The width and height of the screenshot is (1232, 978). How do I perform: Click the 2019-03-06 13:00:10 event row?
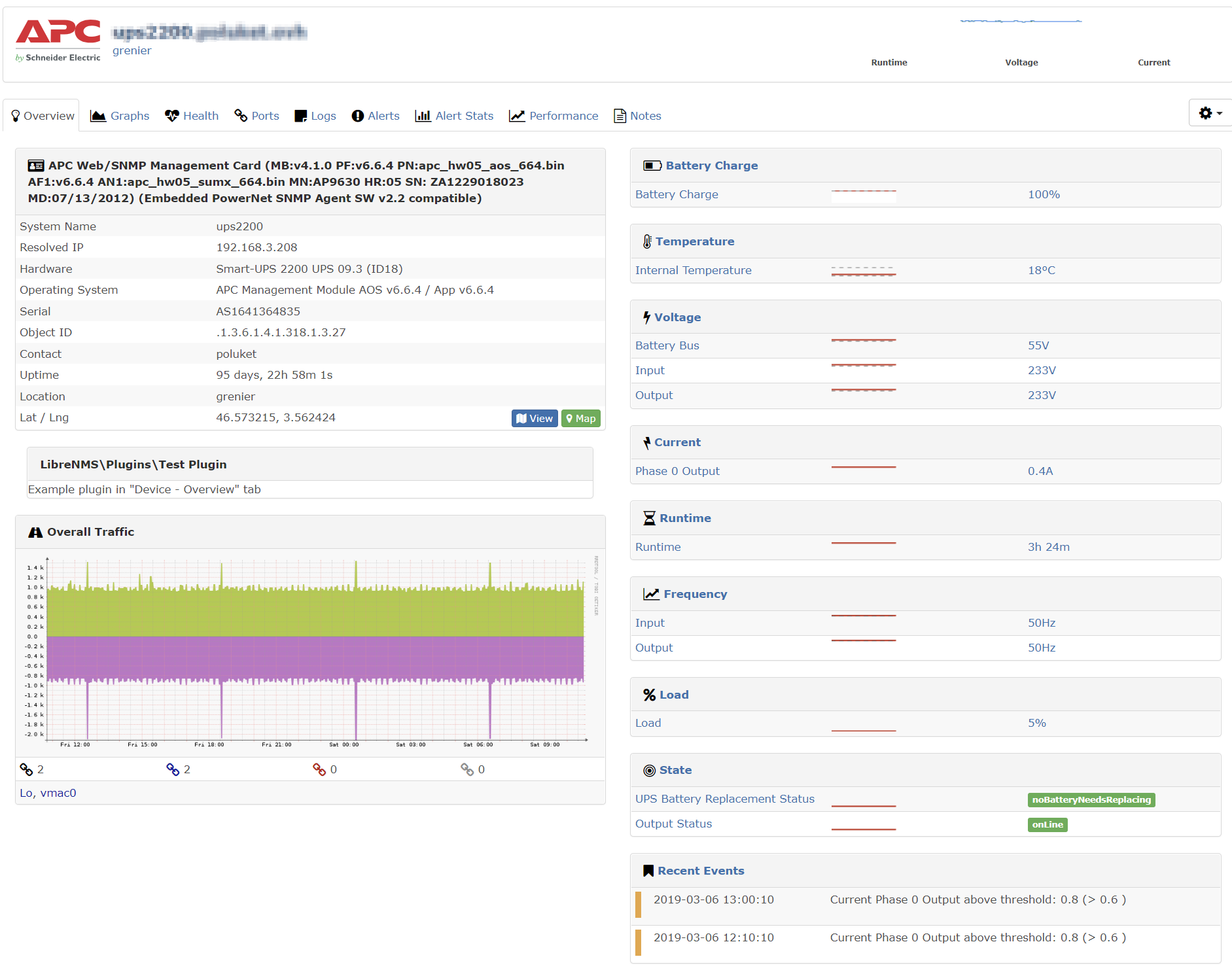(926, 906)
